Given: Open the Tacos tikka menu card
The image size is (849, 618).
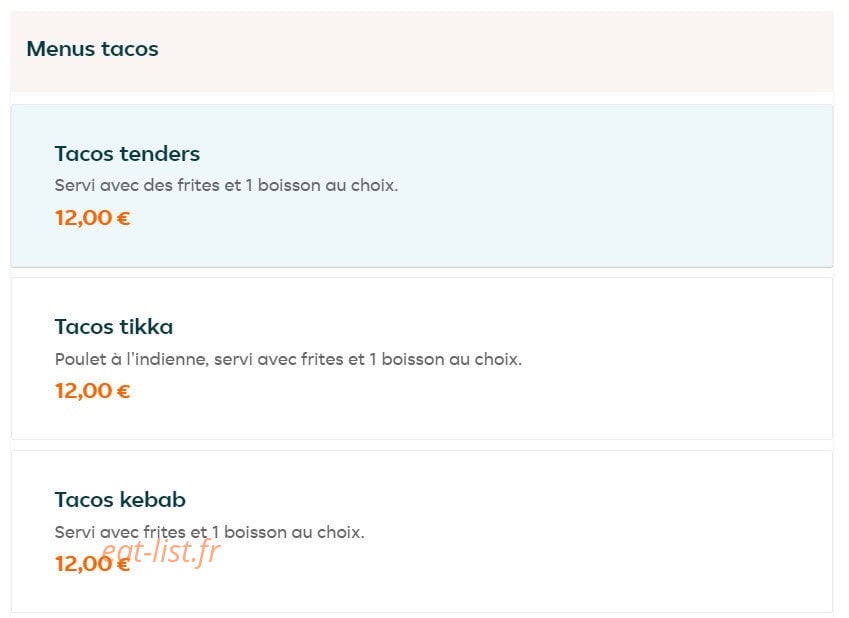Looking at the screenshot, I should [x=422, y=359].
